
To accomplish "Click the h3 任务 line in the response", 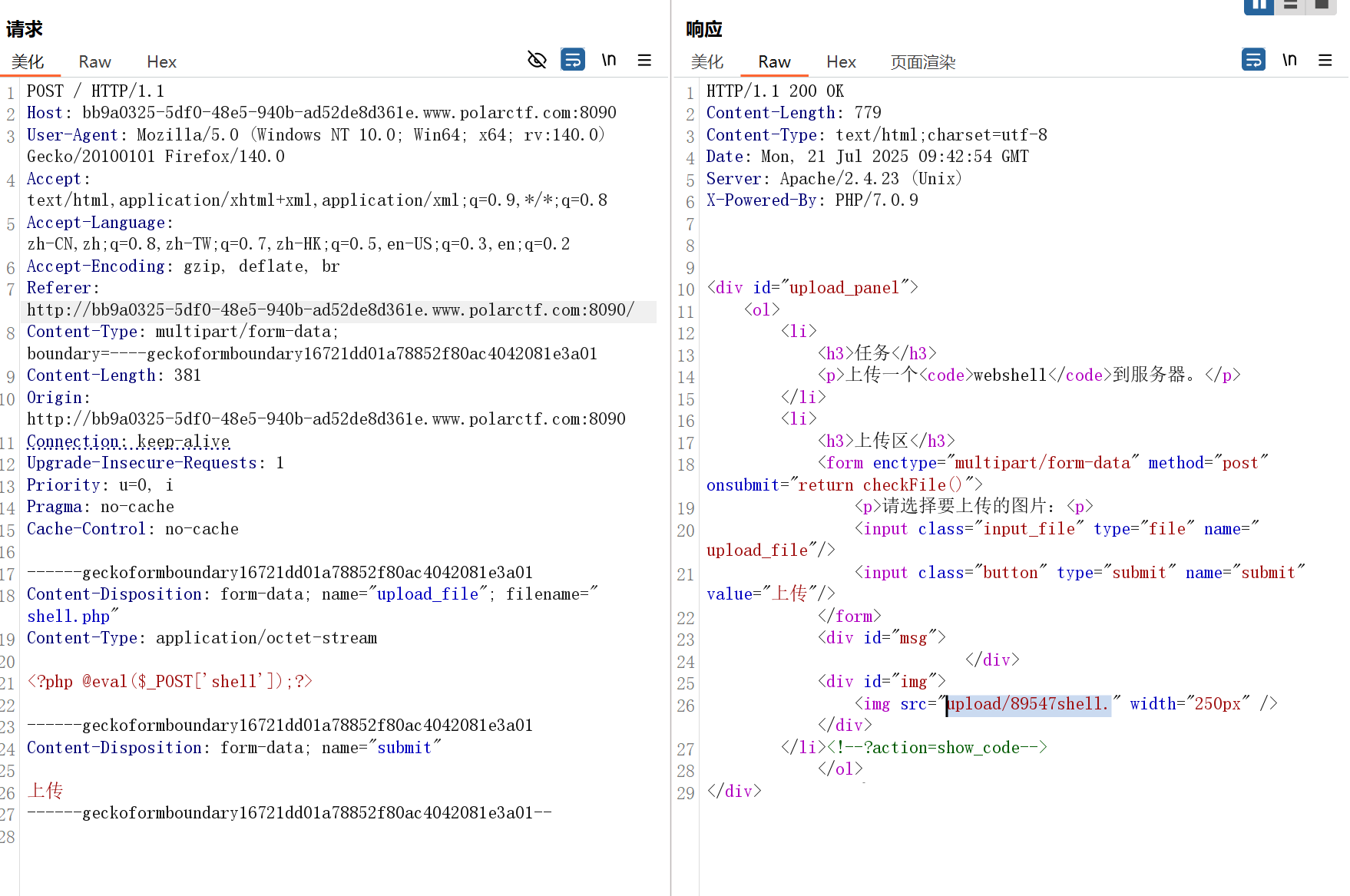I will tap(877, 353).
